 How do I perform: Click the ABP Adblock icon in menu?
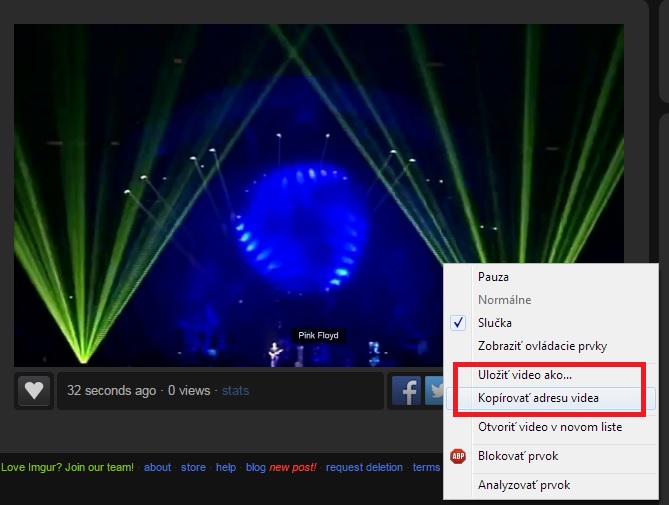458,456
